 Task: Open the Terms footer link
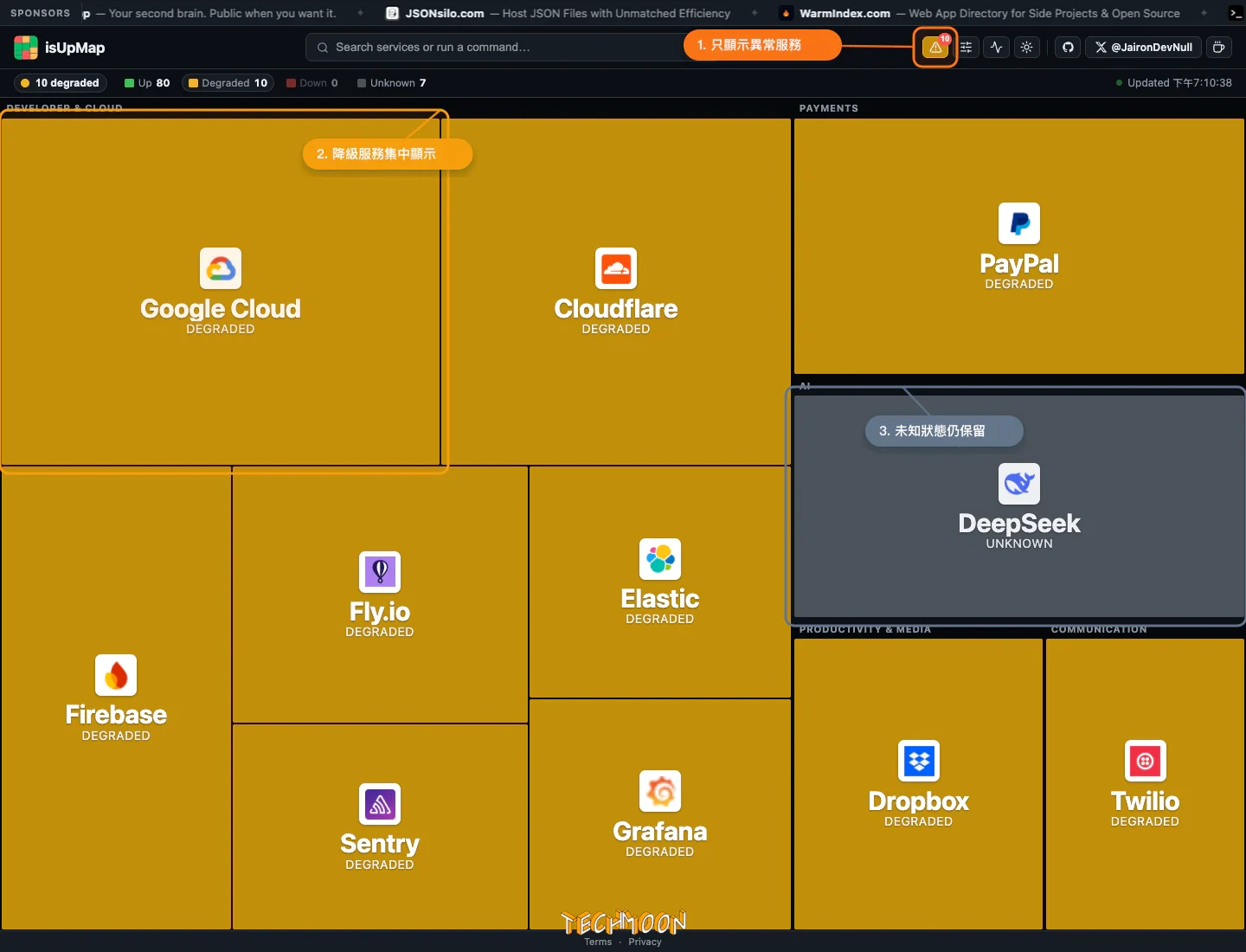pyautogui.click(x=598, y=942)
